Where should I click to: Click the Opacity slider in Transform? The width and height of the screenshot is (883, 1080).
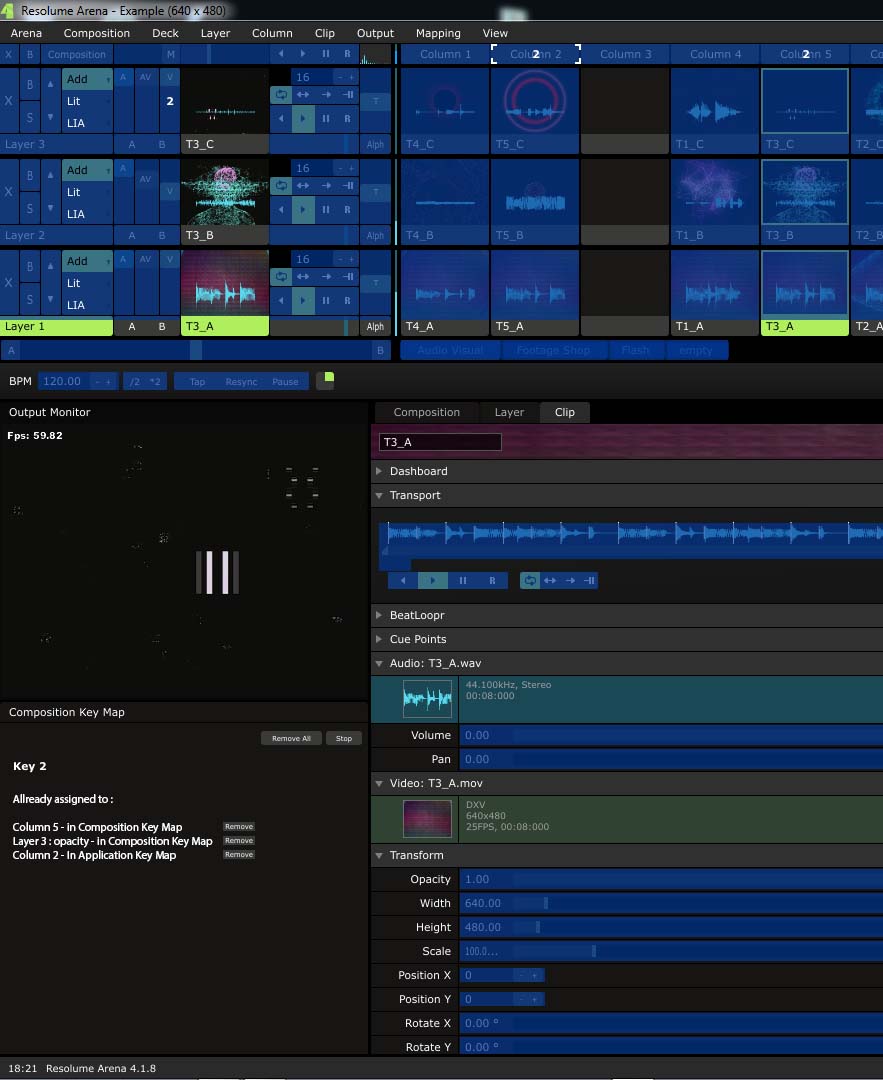(x=670, y=879)
